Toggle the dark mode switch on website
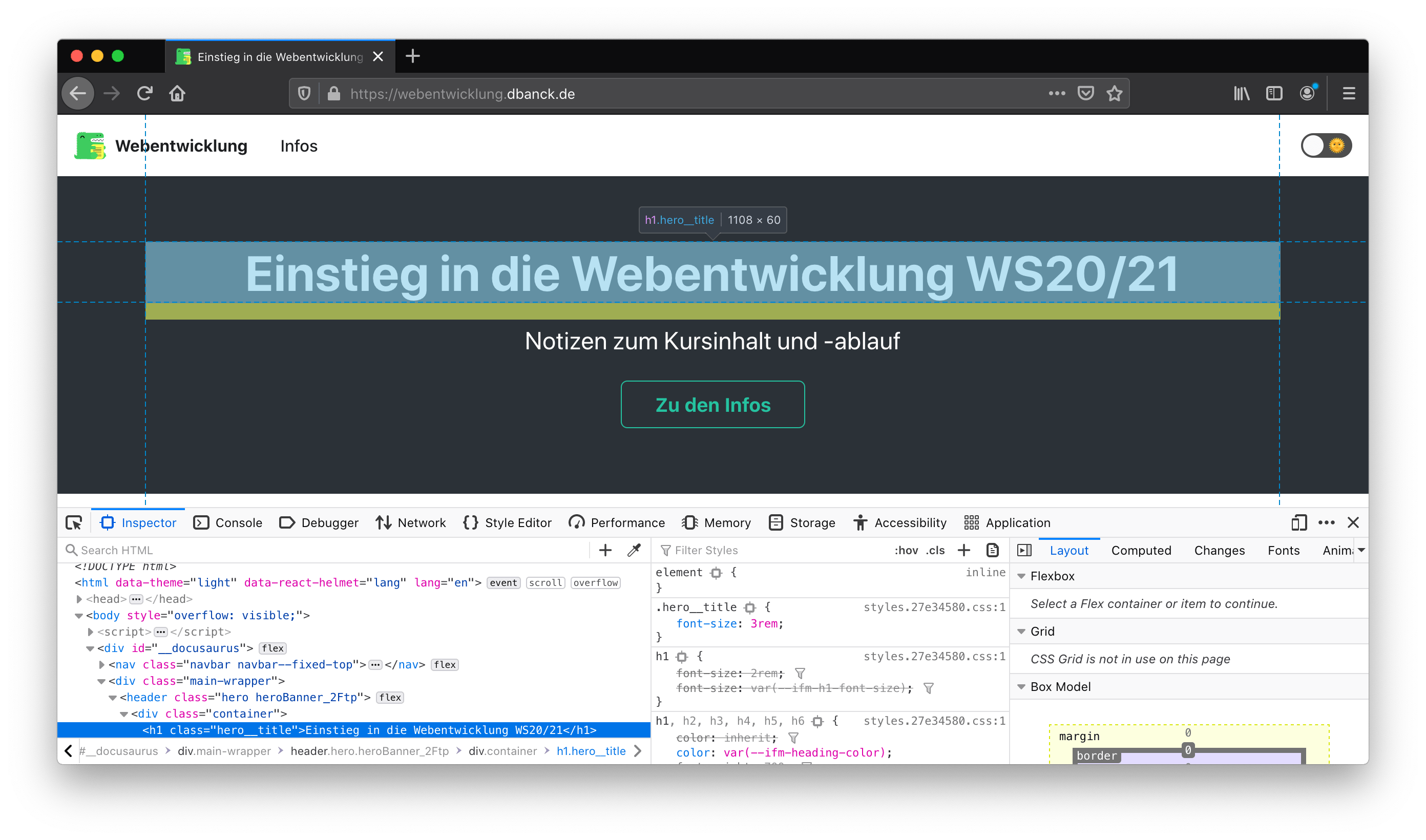Viewport: 1426px width, 840px height. tap(1326, 146)
